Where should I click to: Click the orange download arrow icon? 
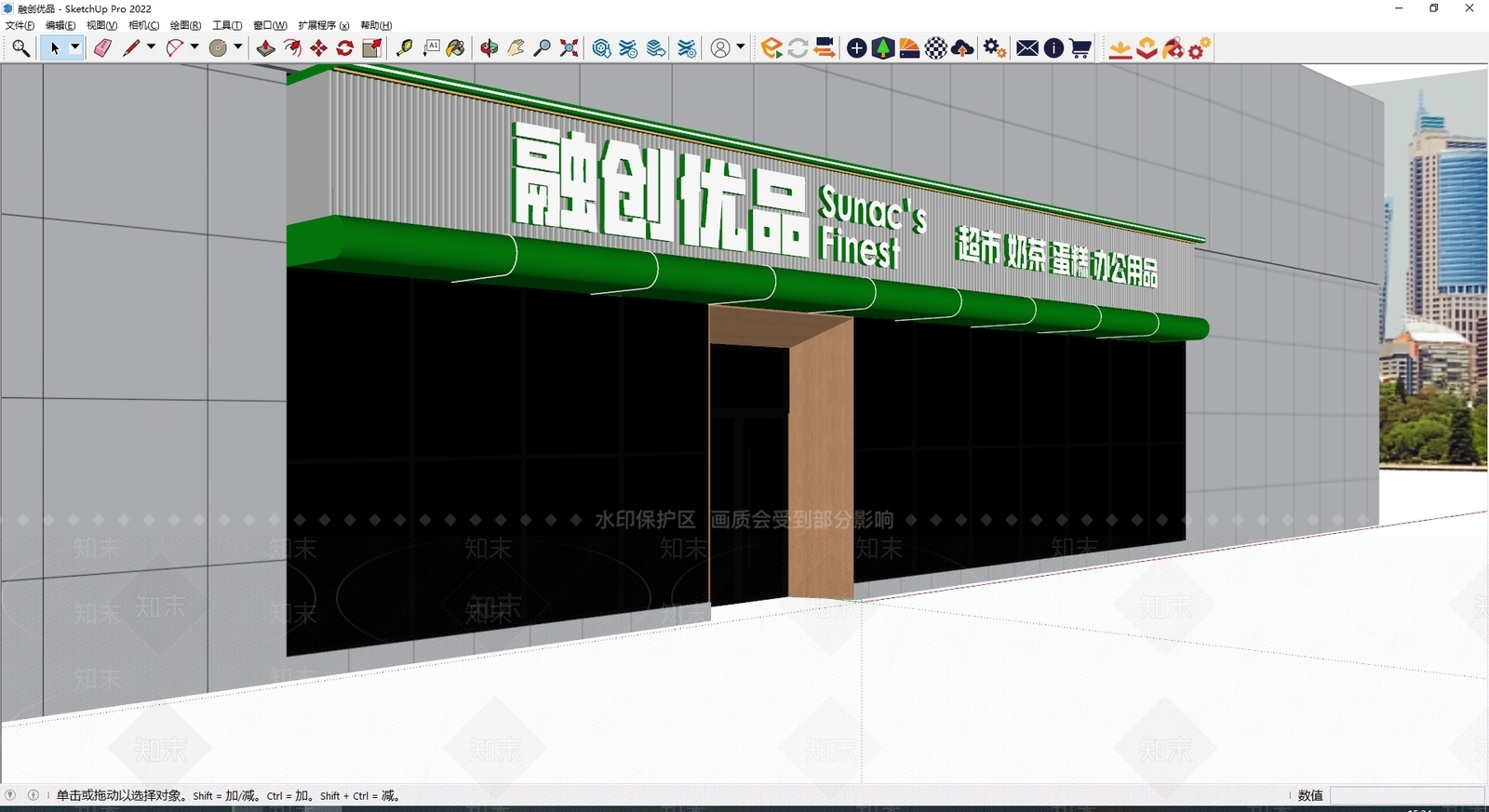(1120, 48)
